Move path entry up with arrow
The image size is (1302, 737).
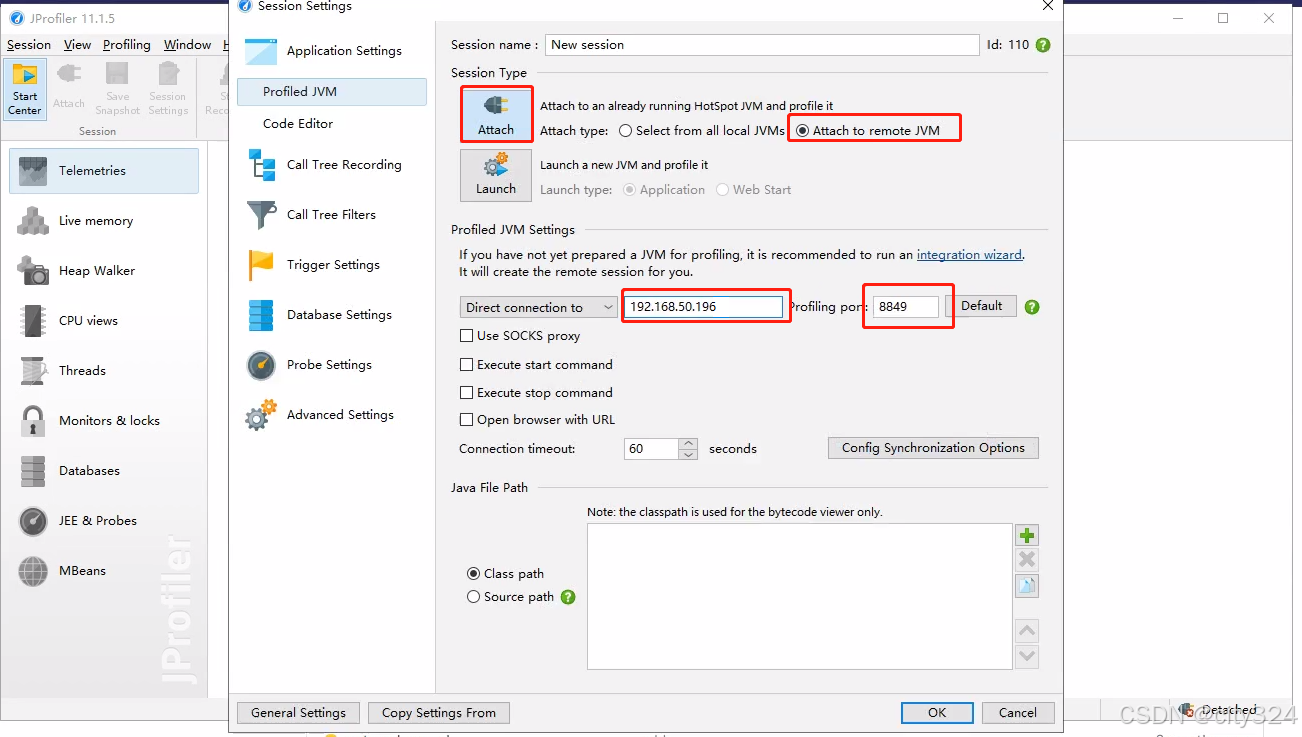tap(1027, 631)
